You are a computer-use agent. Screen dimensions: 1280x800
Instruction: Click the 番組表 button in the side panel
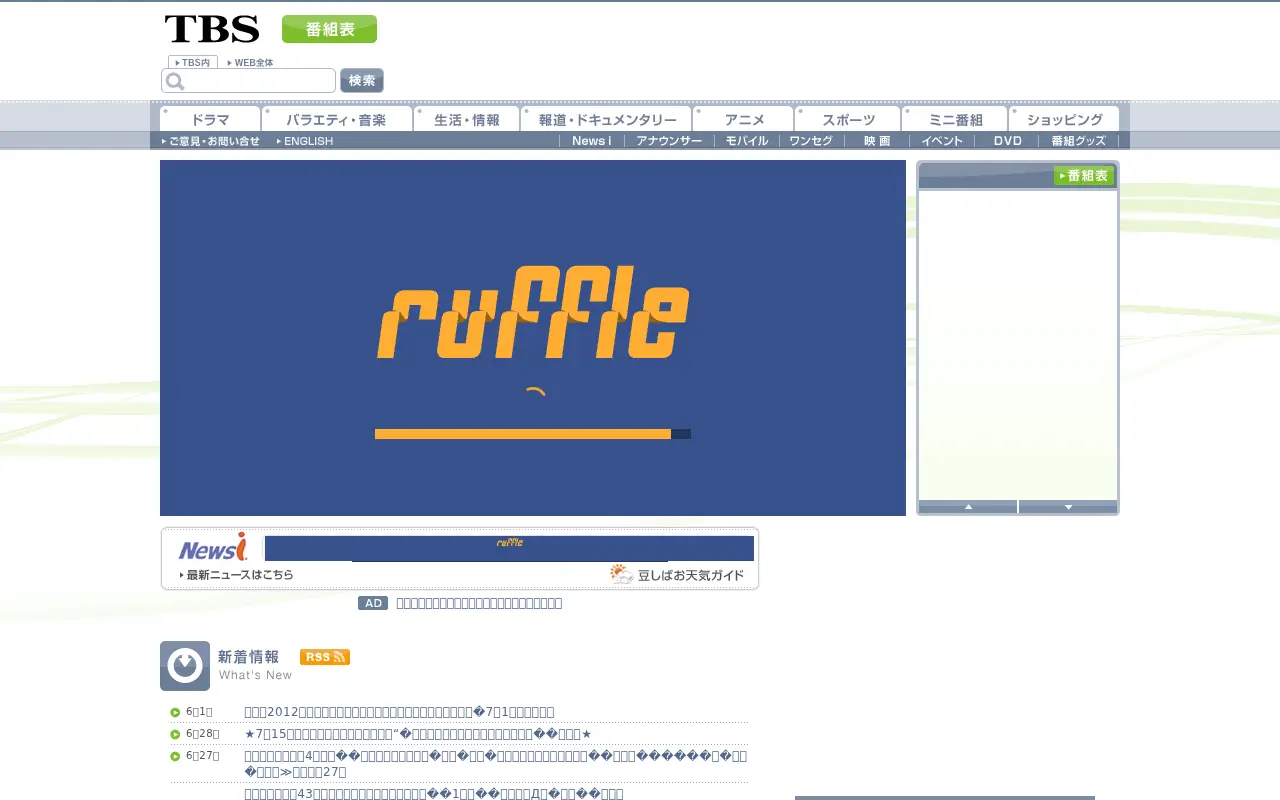(x=1084, y=176)
